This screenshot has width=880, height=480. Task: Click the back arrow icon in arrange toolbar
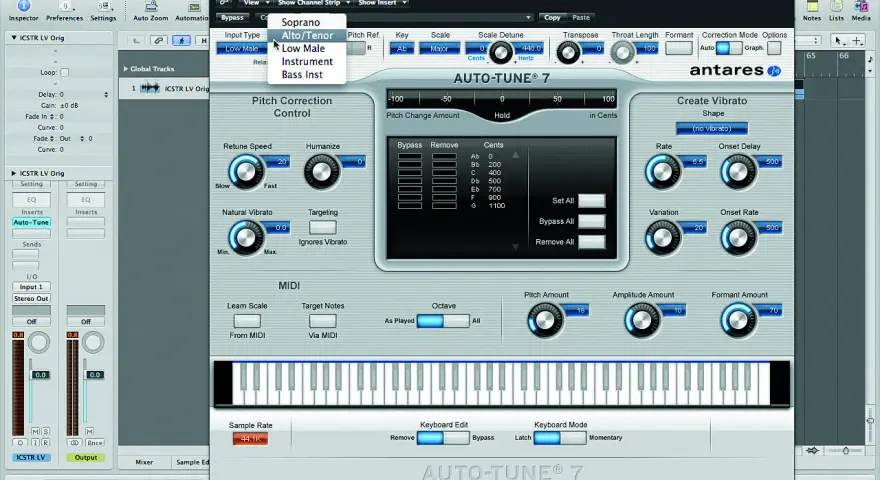pyautogui.click(x=136, y=40)
